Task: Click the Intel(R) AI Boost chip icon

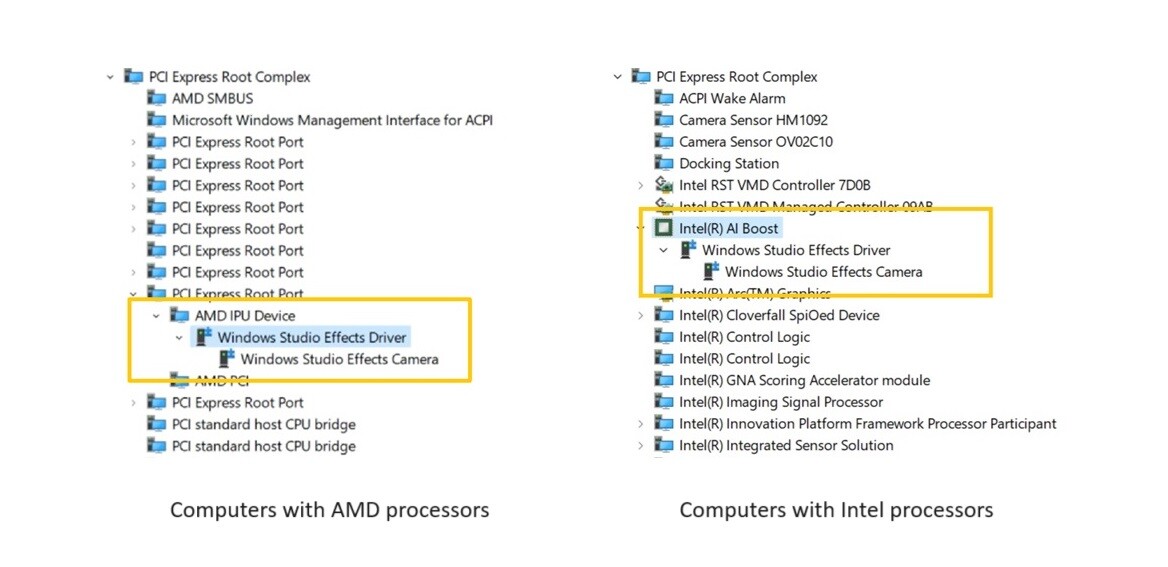Action: click(663, 228)
